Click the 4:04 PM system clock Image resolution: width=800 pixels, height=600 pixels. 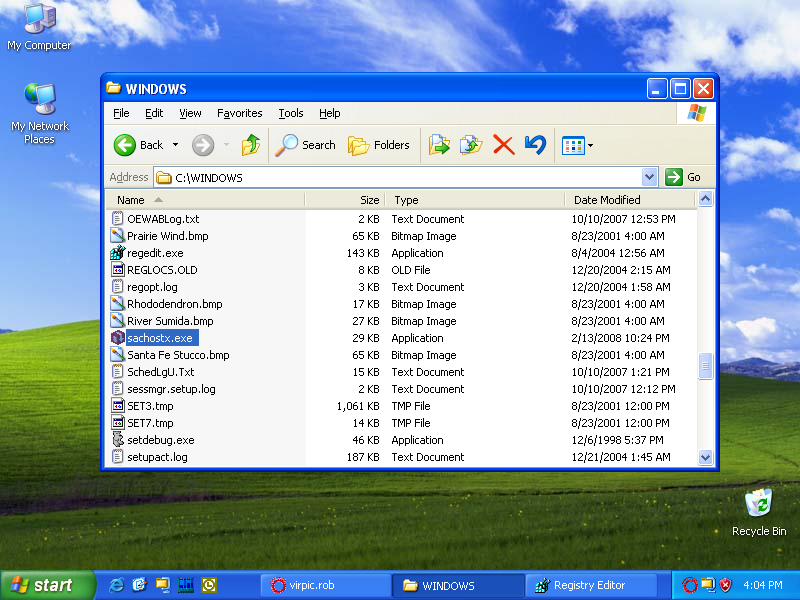point(763,585)
